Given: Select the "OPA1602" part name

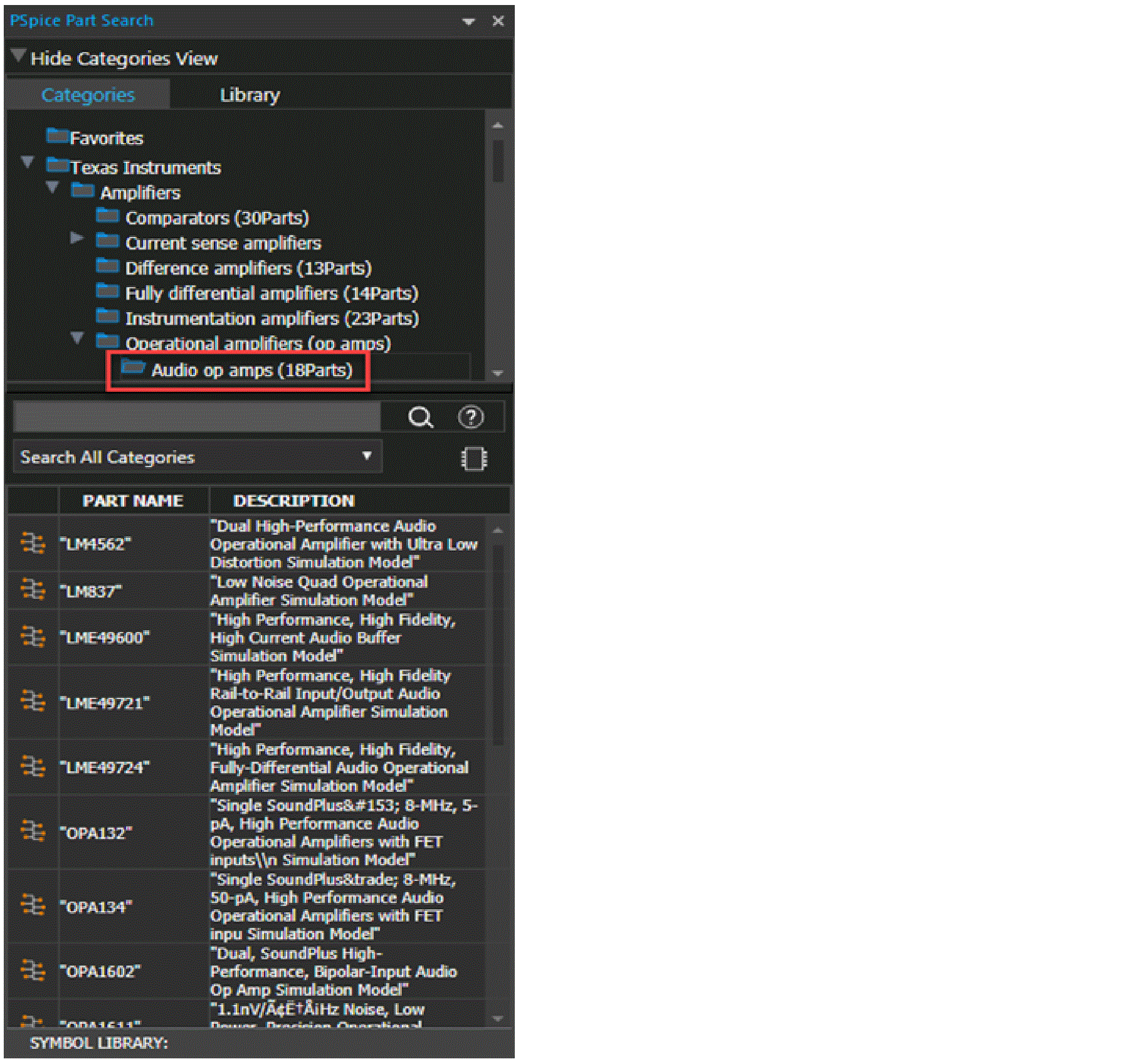Looking at the screenshot, I should (x=100, y=971).
